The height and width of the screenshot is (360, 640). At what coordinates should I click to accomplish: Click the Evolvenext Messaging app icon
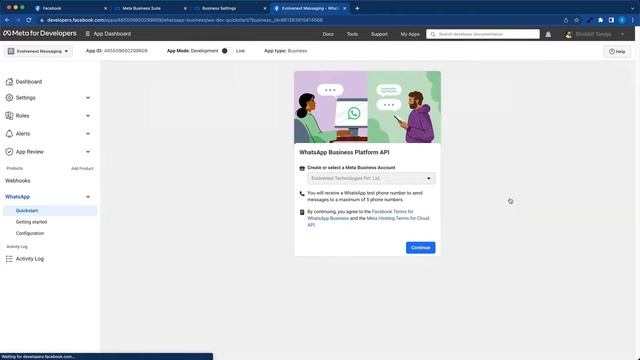click(x=11, y=51)
